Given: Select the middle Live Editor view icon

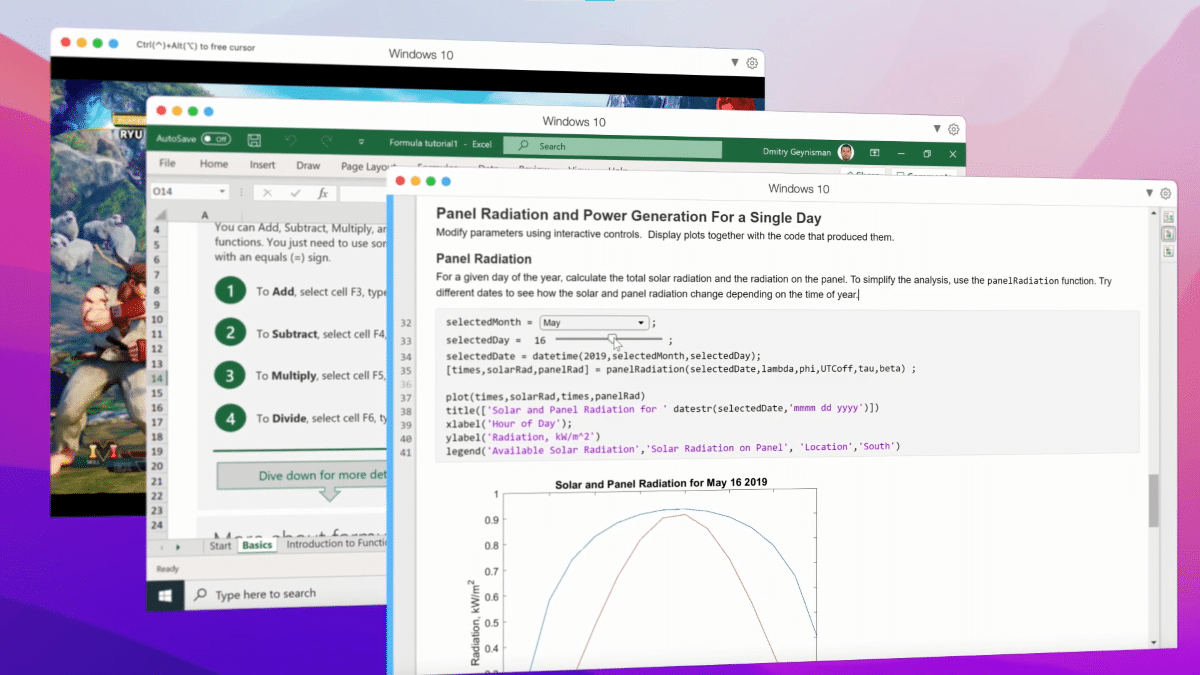Looking at the screenshot, I should 1168,234.
